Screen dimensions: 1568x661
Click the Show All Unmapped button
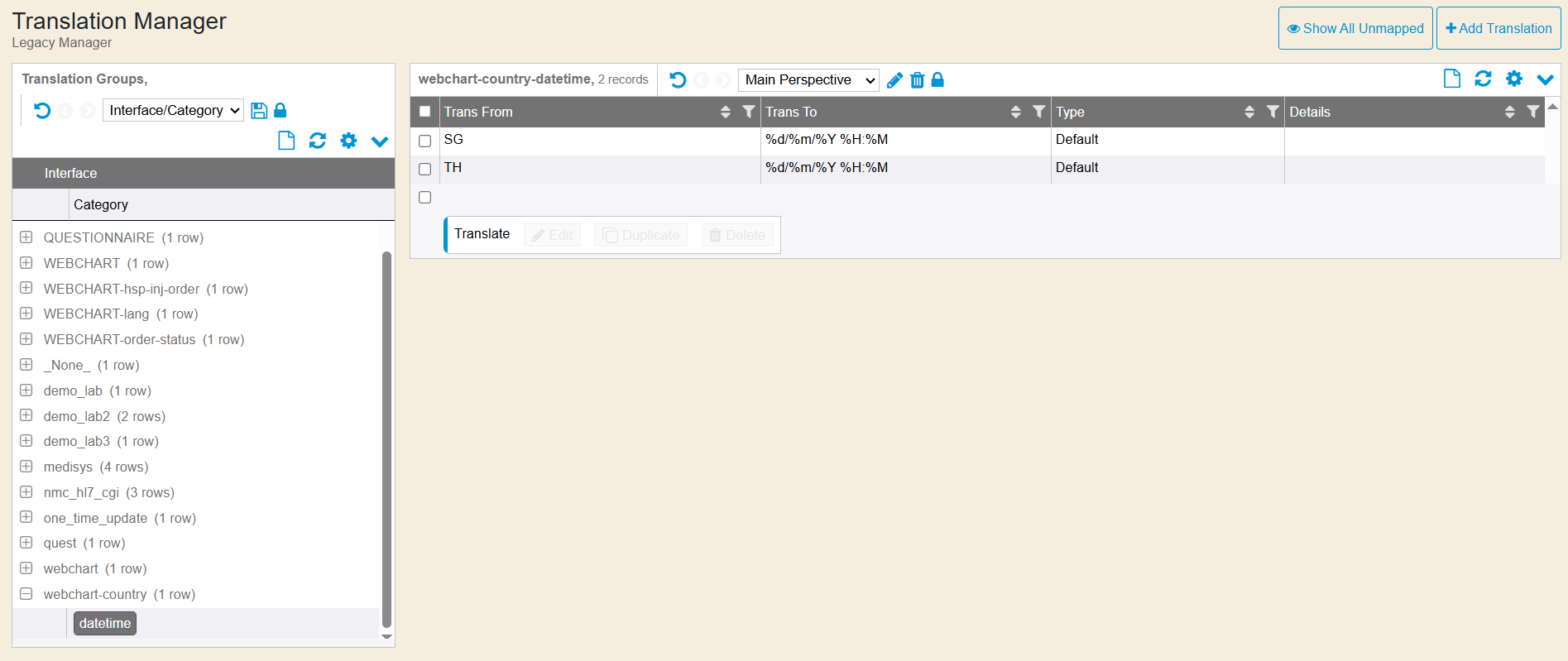pos(1355,28)
